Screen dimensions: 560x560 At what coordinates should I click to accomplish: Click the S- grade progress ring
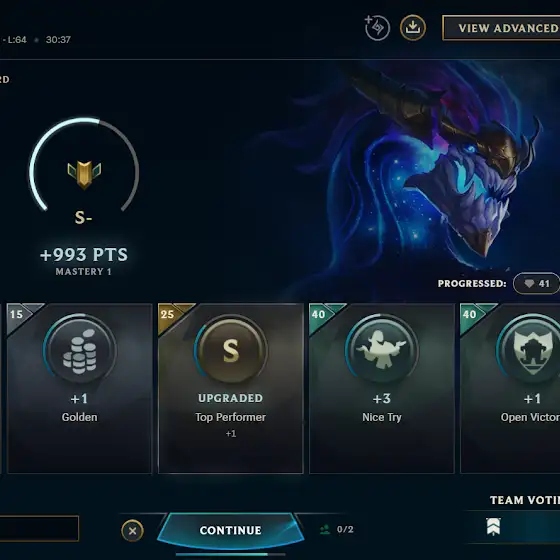(84, 166)
